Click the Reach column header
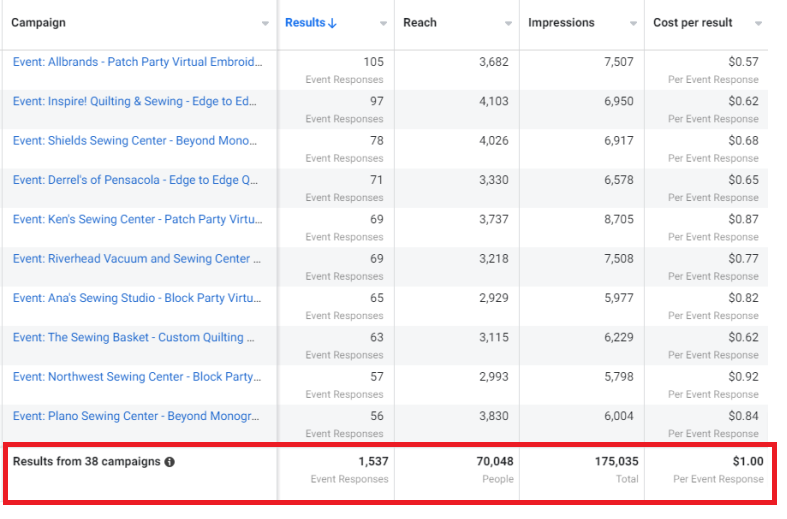Image resolution: width=787 pixels, height=519 pixels. click(x=420, y=23)
